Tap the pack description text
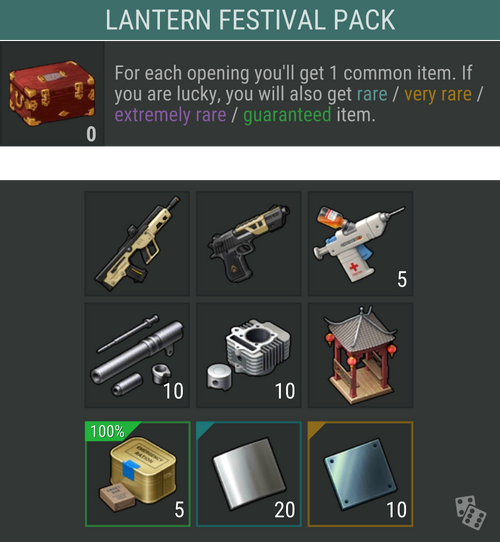Image resolution: width=500 pixels, height=542 pixels. 298,94
